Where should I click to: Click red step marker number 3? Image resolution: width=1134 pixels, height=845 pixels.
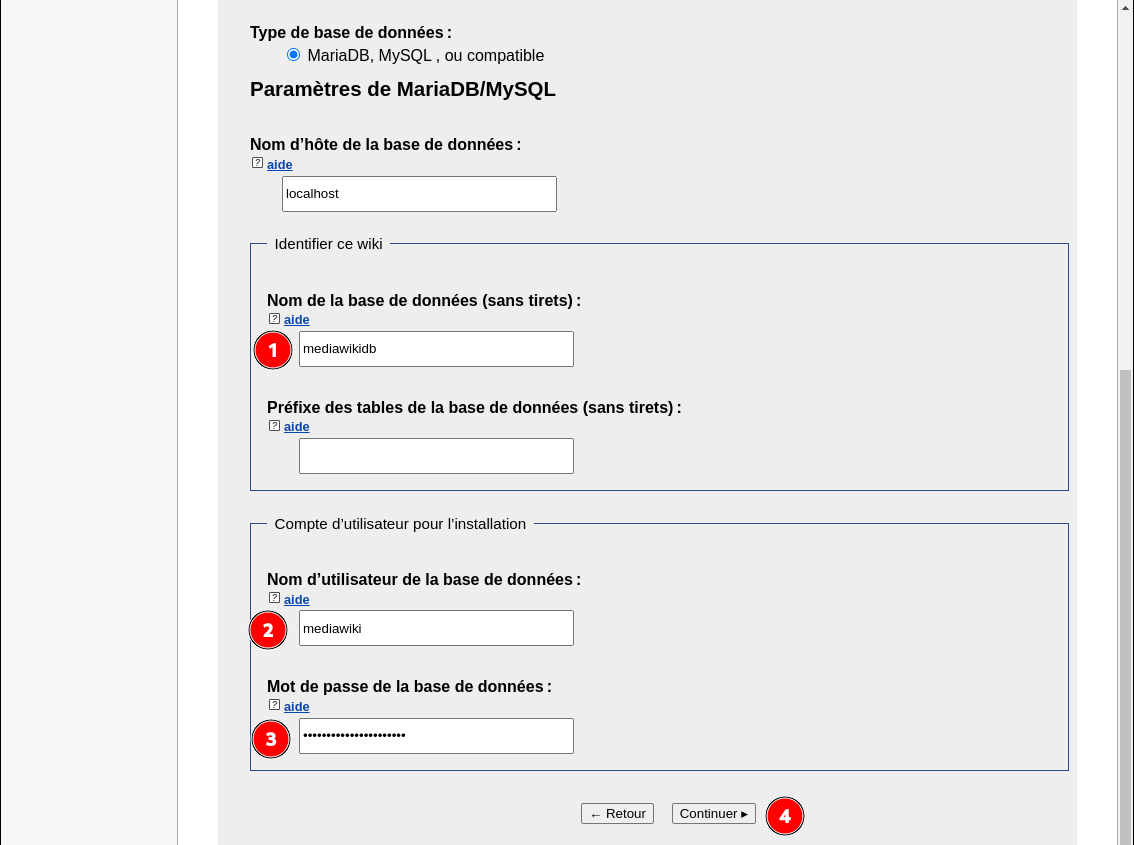271,739
